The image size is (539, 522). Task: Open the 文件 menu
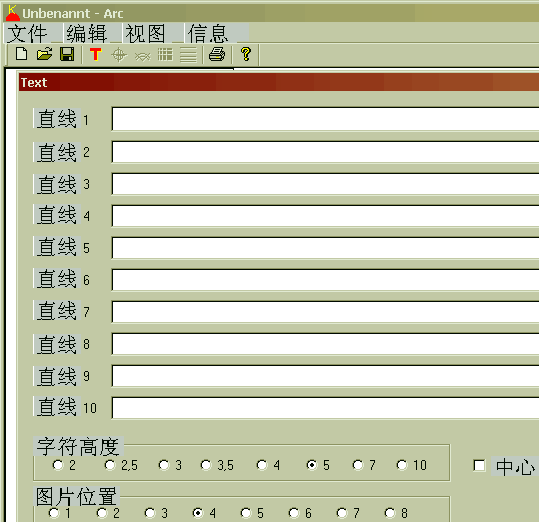(28, 33)
